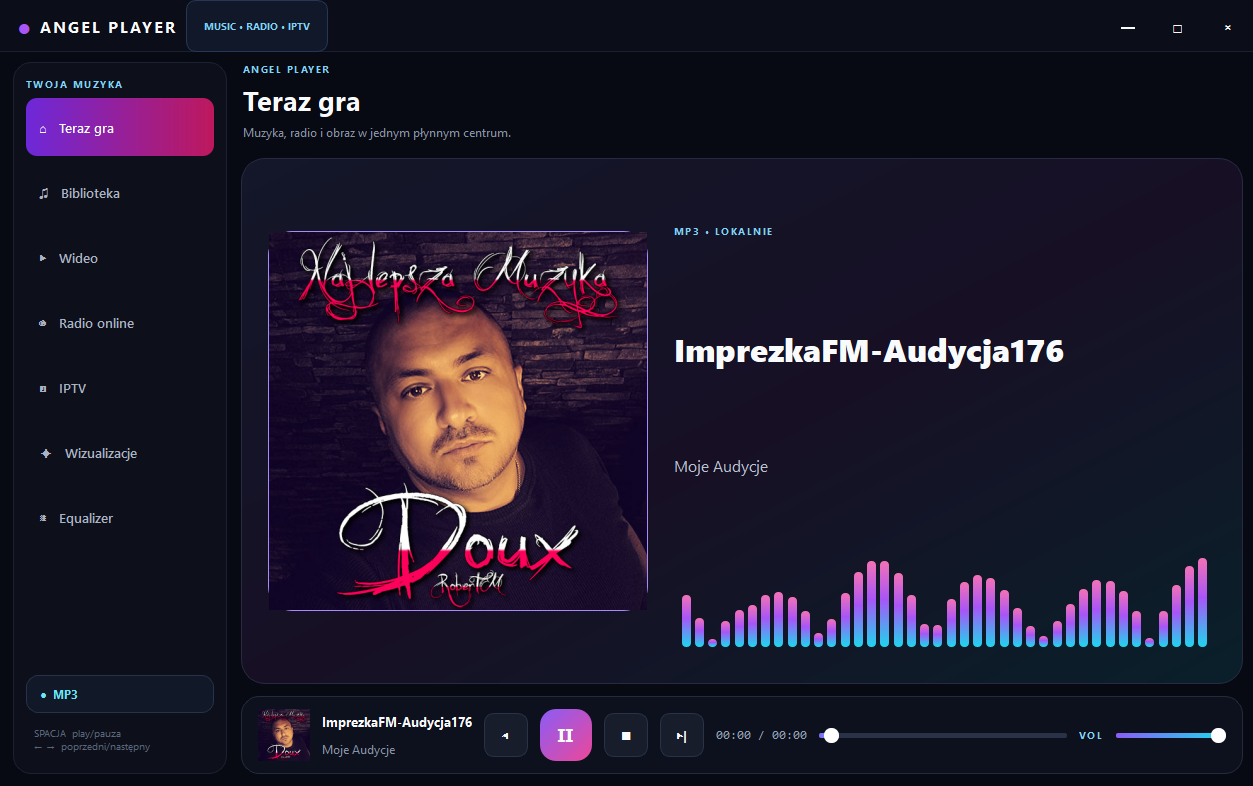Click the large Doux album cover art

(x=458, y=420)
